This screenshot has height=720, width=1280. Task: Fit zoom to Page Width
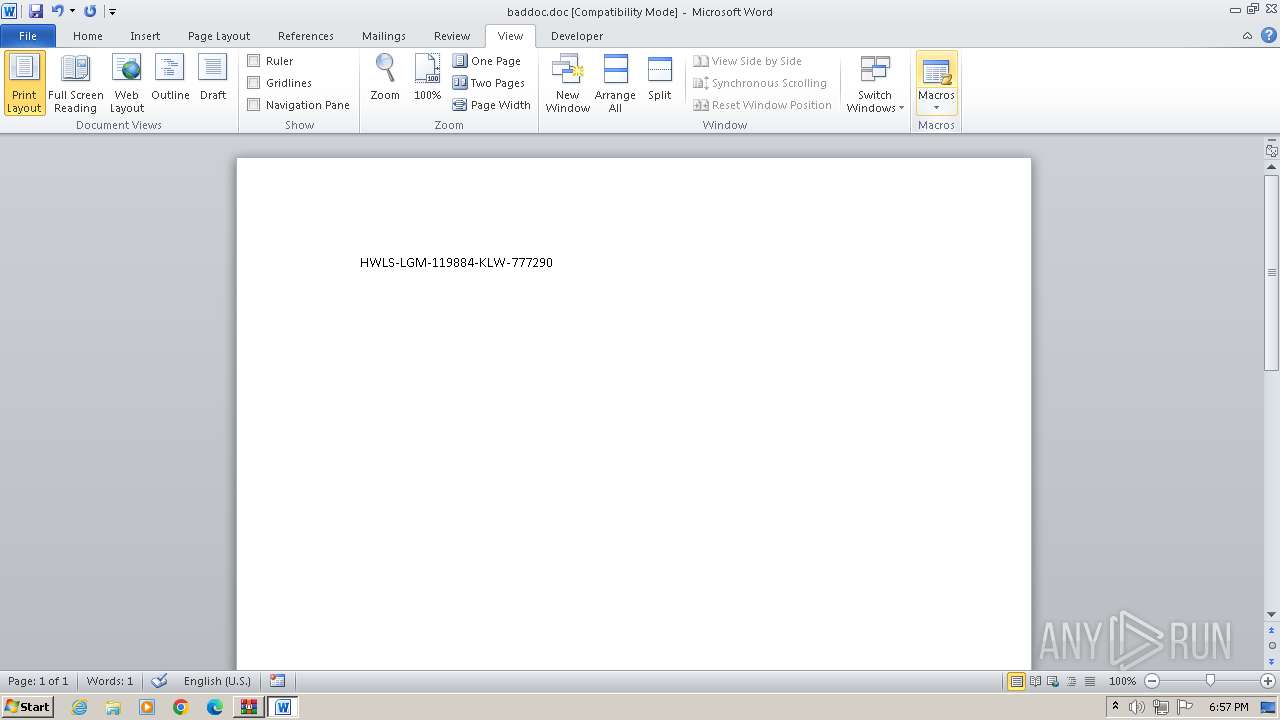click(x=491, y=105)
